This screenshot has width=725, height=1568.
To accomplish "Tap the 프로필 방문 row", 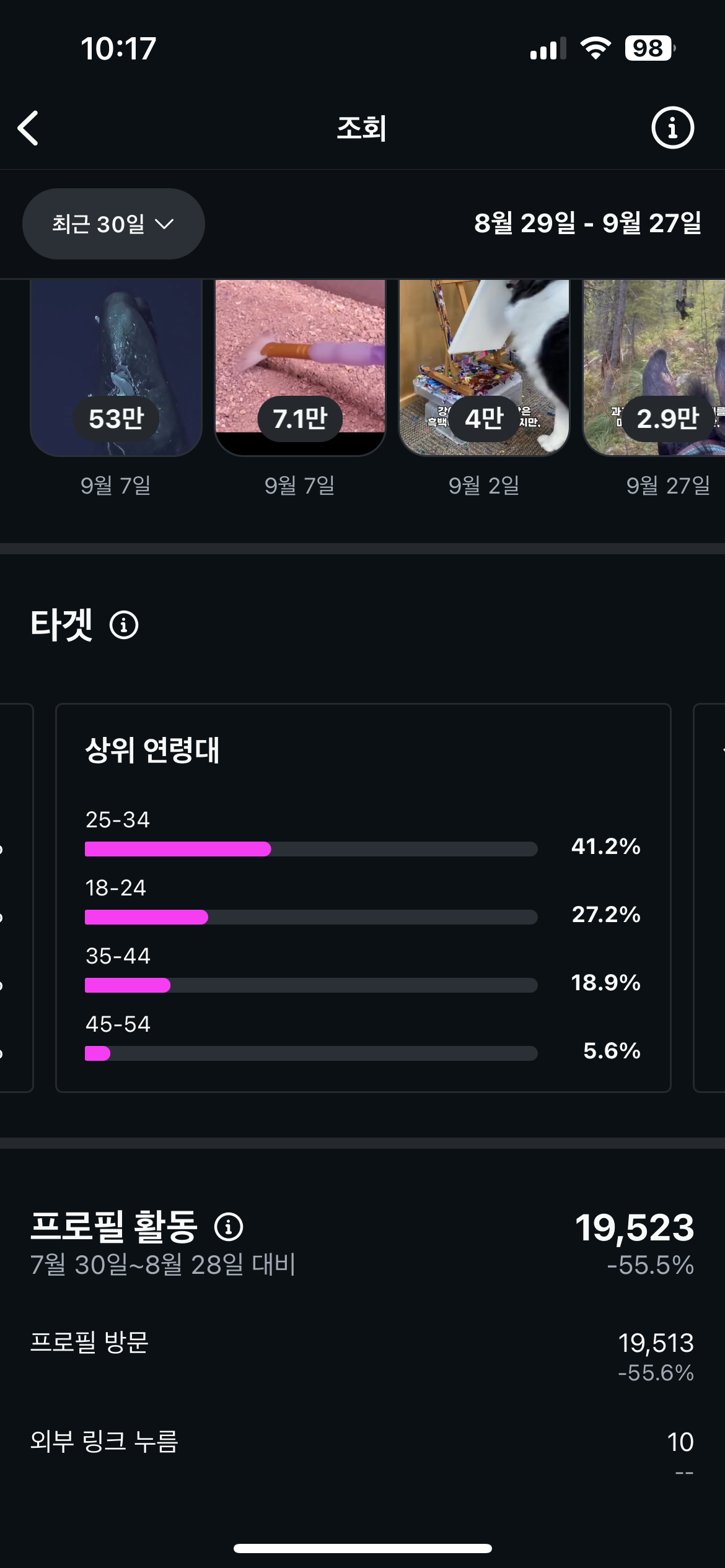I will pos(362,1355).
